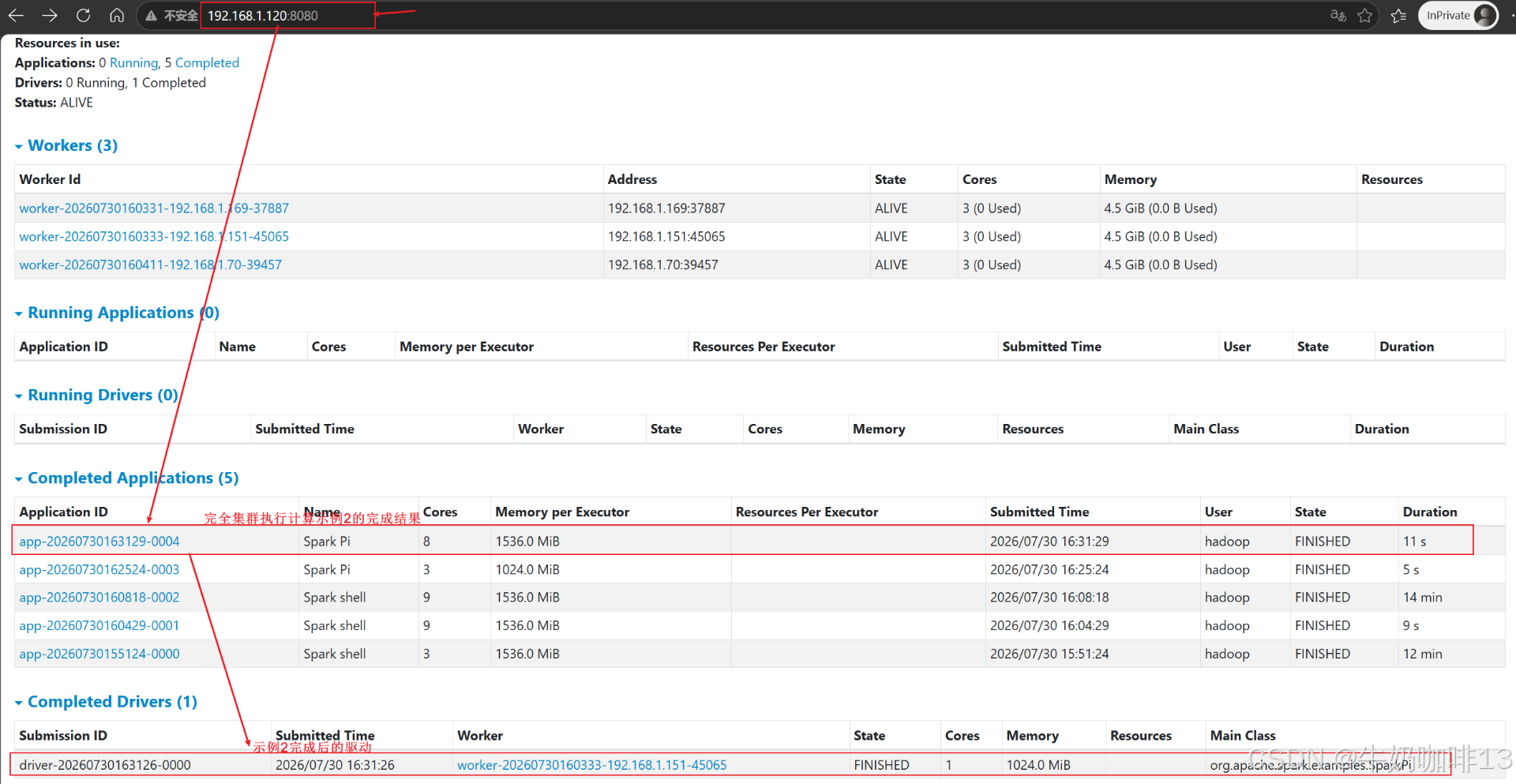
Task: Go forward with the browser forward arrow
Action: click(50, 15)
